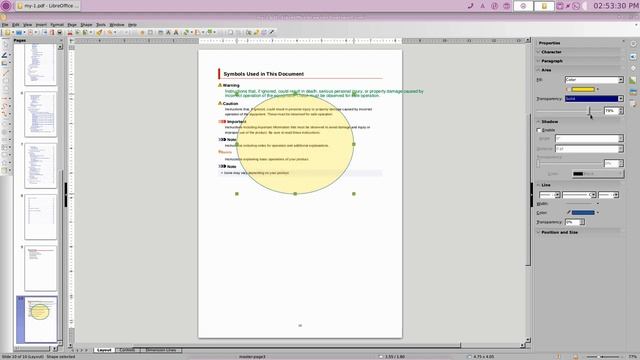Viewport: 640px width, 360px height.
Task: Select the page 10 thumbnail with ellipse
Action: point(40,319)
